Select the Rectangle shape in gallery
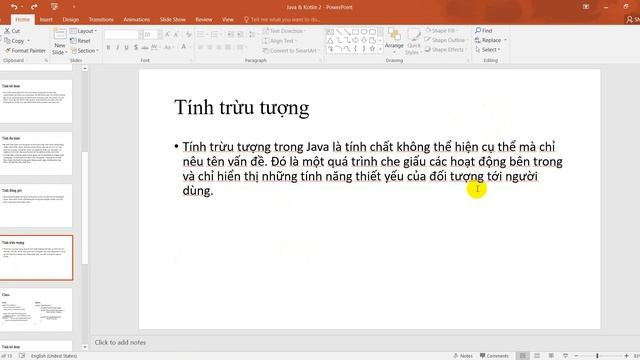Viewport: 640px width, 360px height. click(x=356, y=32)
